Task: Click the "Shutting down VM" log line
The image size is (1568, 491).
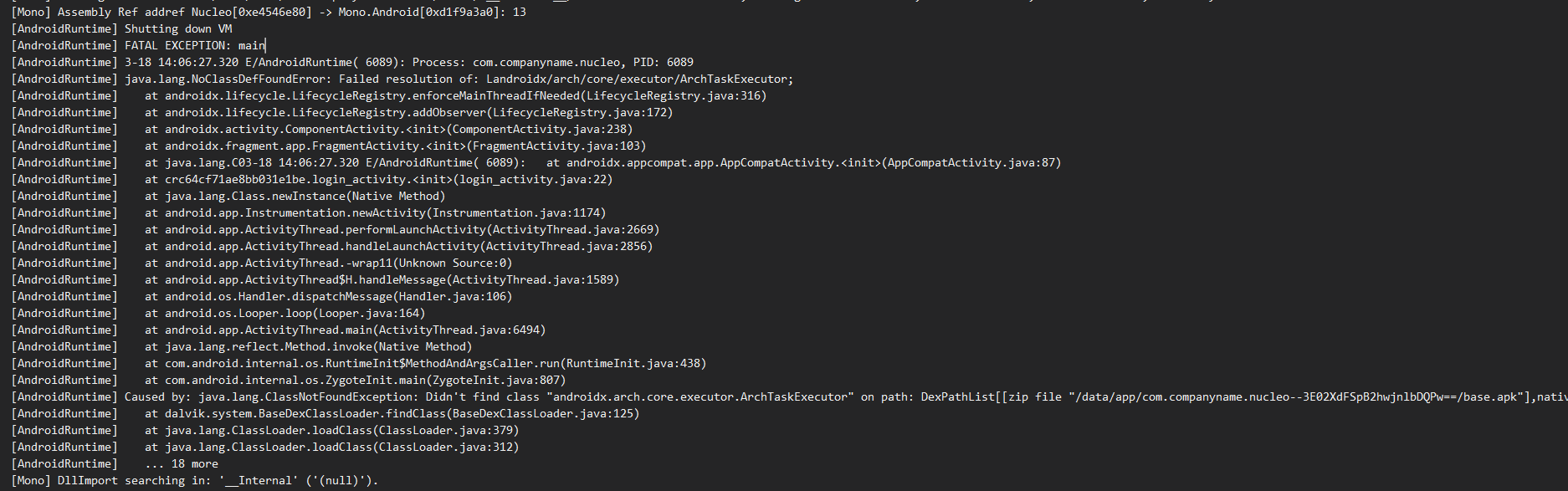Action: (178, 28)
